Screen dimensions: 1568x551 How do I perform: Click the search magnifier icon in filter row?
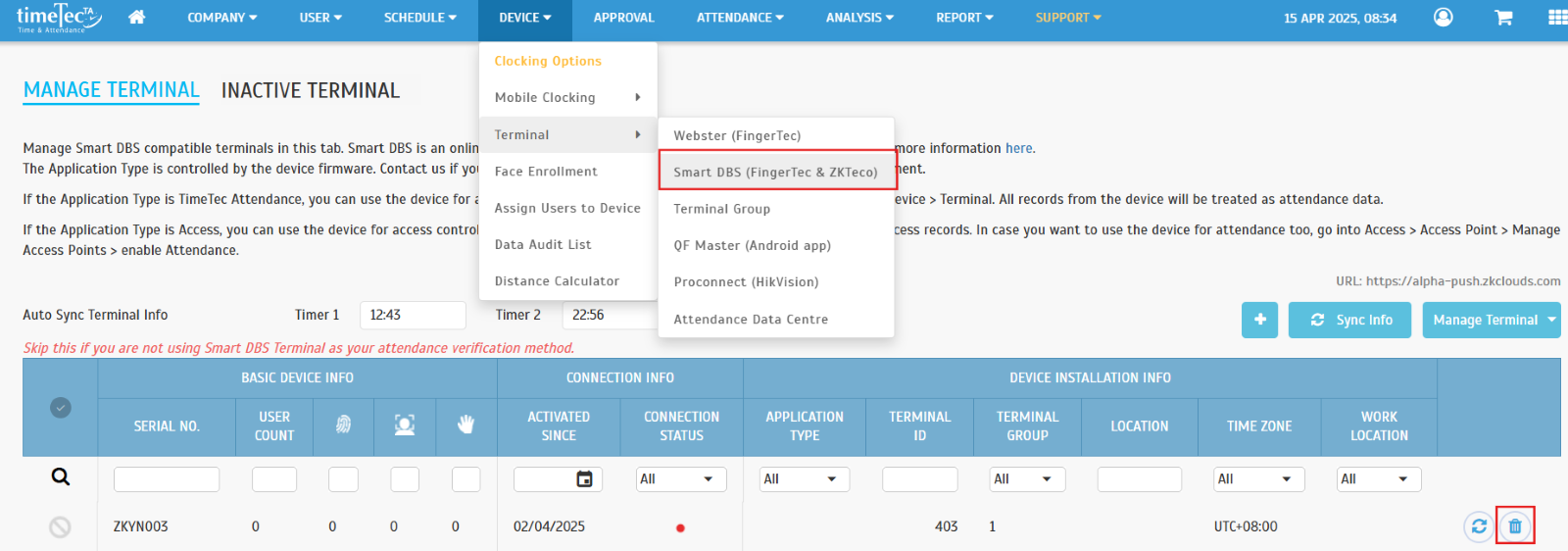pos(61,477)
